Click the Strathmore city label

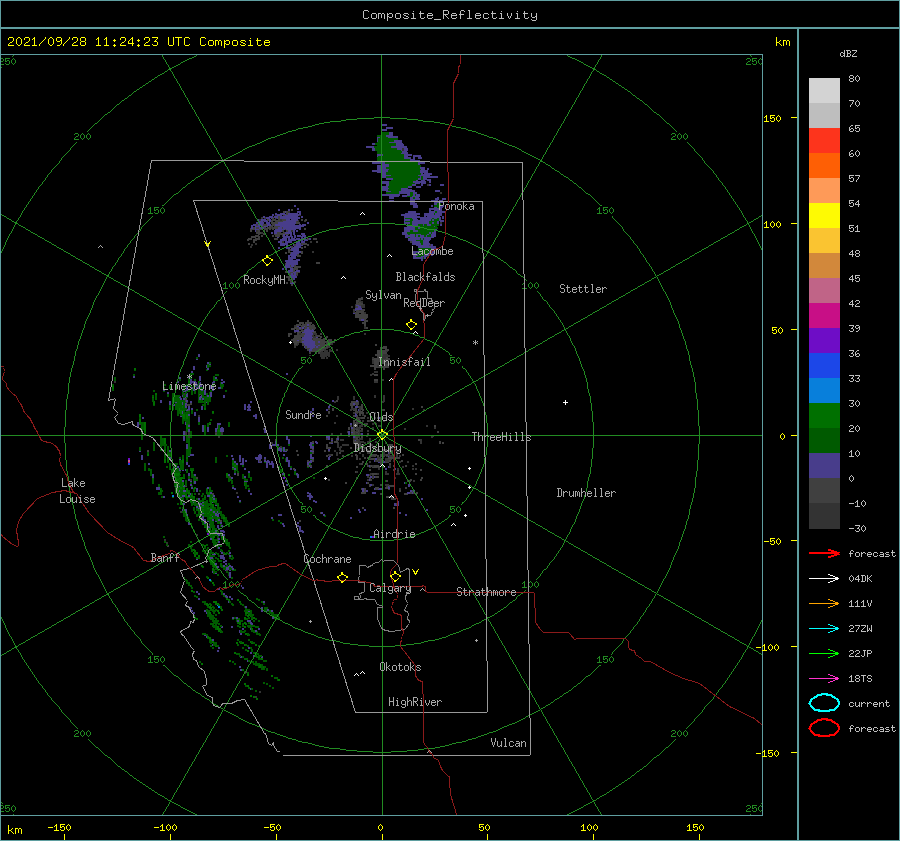click(486, 592)
